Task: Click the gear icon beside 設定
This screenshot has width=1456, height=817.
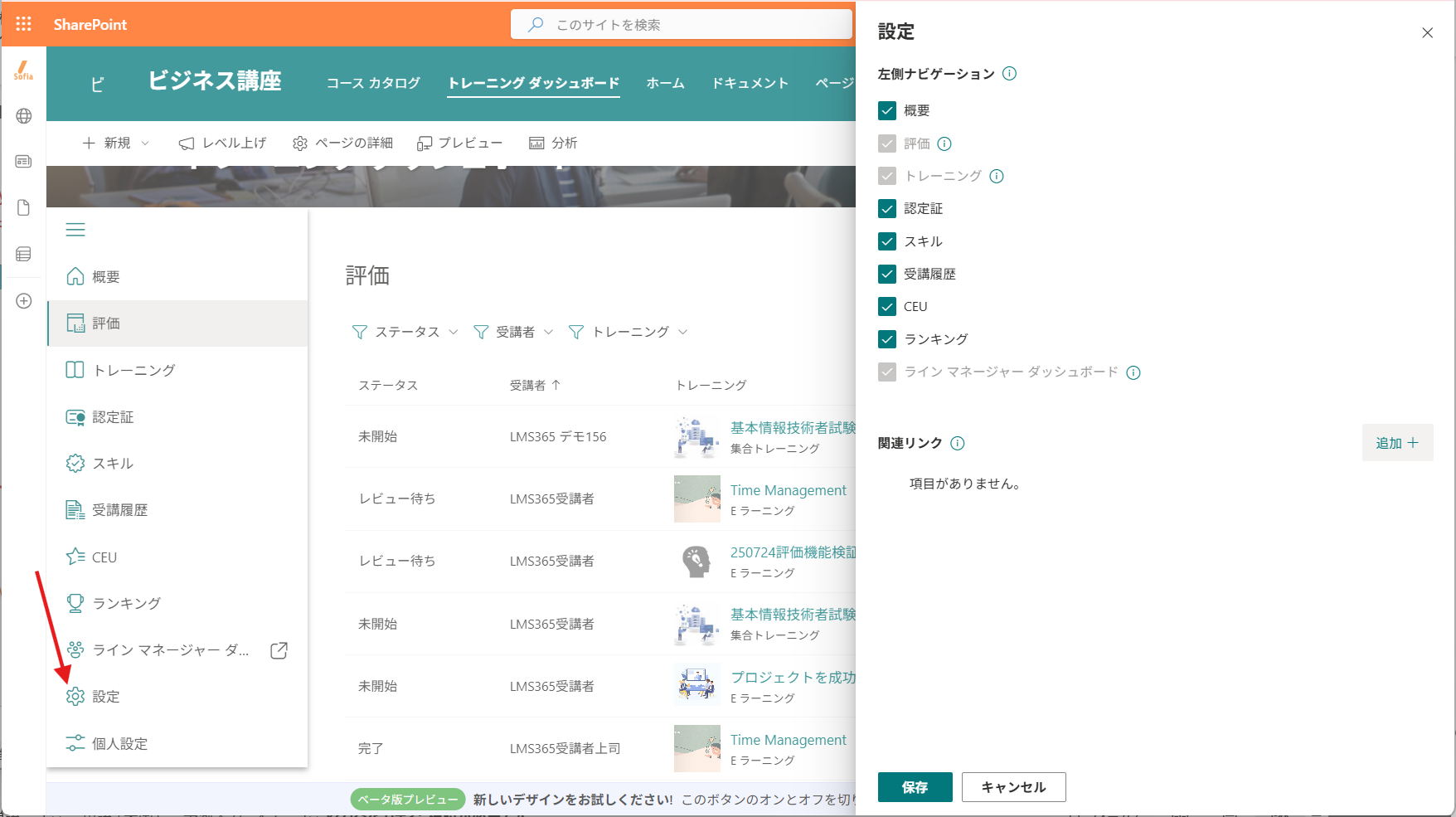Action: 75,696
